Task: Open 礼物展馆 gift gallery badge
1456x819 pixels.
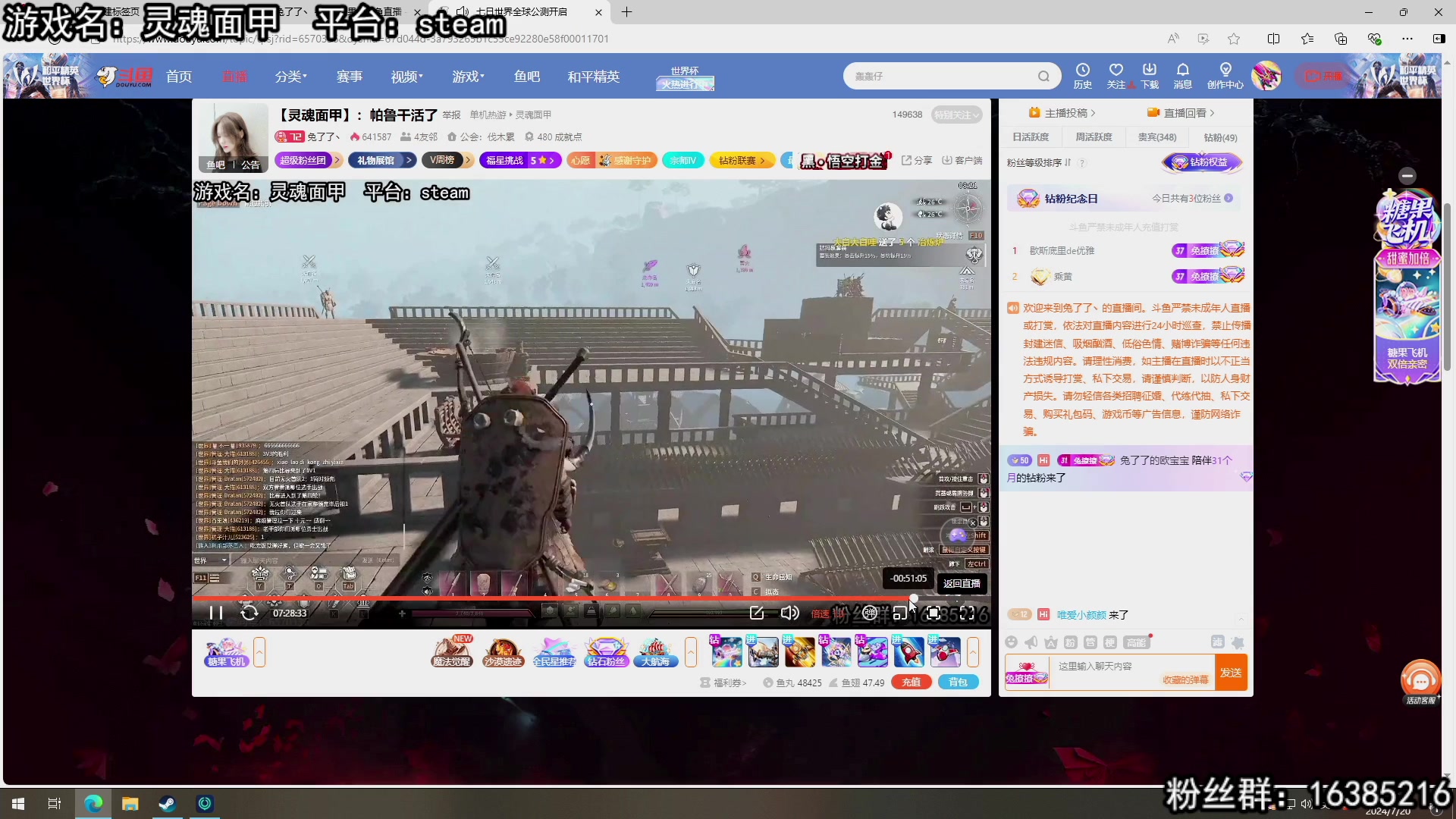Action: (382, 160)
